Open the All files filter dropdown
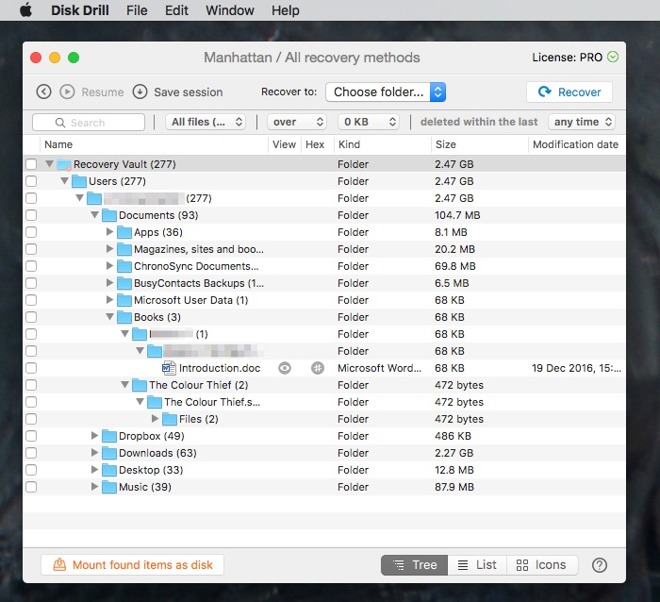660x602 pixels. (206, 122)
